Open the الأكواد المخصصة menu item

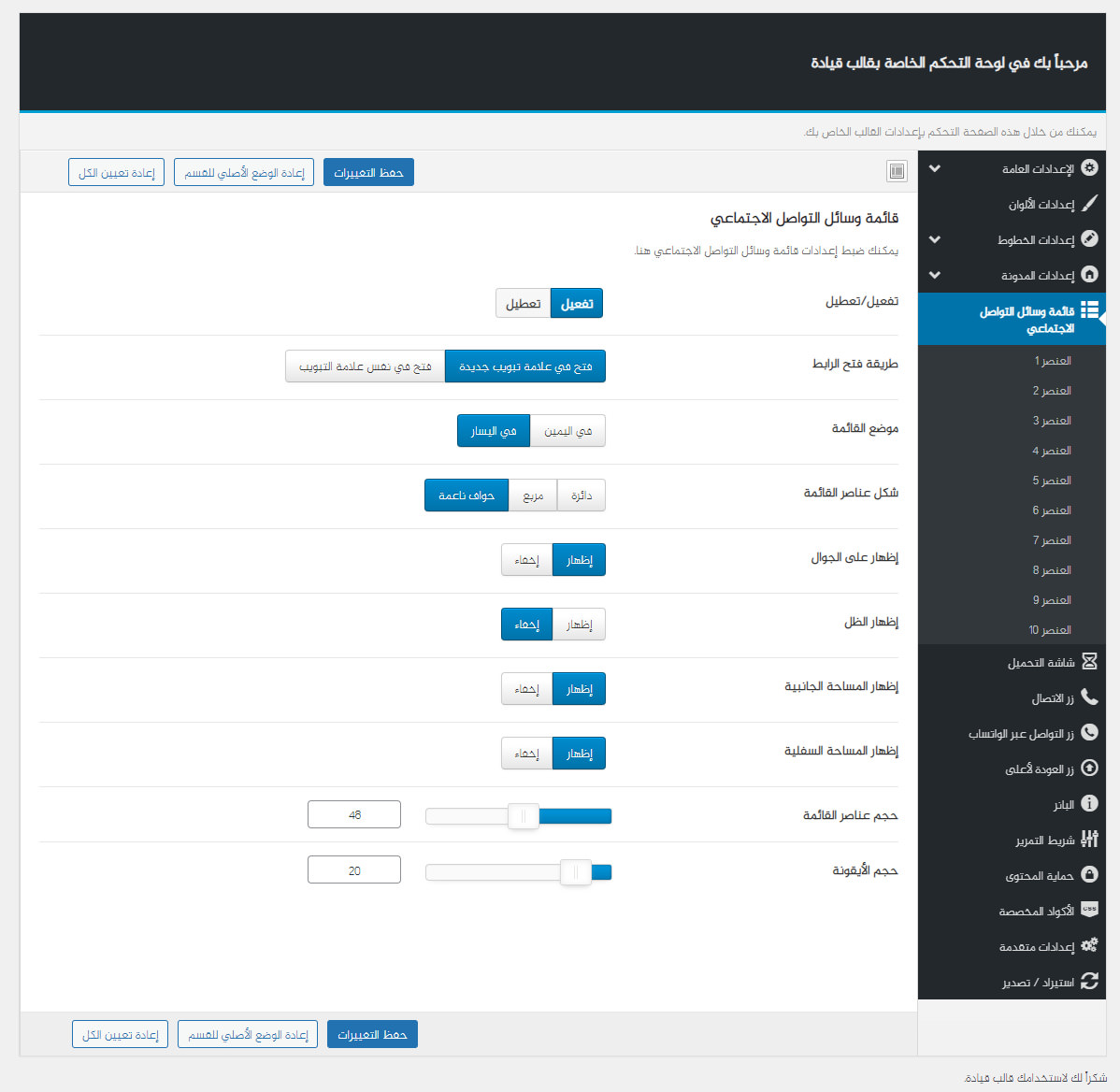1036,912
